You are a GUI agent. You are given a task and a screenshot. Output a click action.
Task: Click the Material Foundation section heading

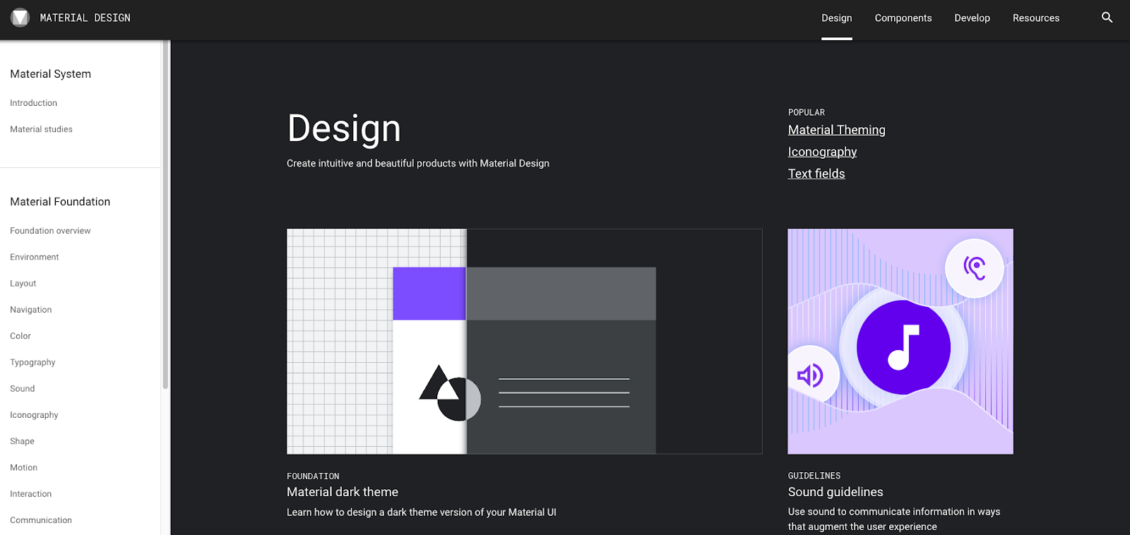coord(60,202)
